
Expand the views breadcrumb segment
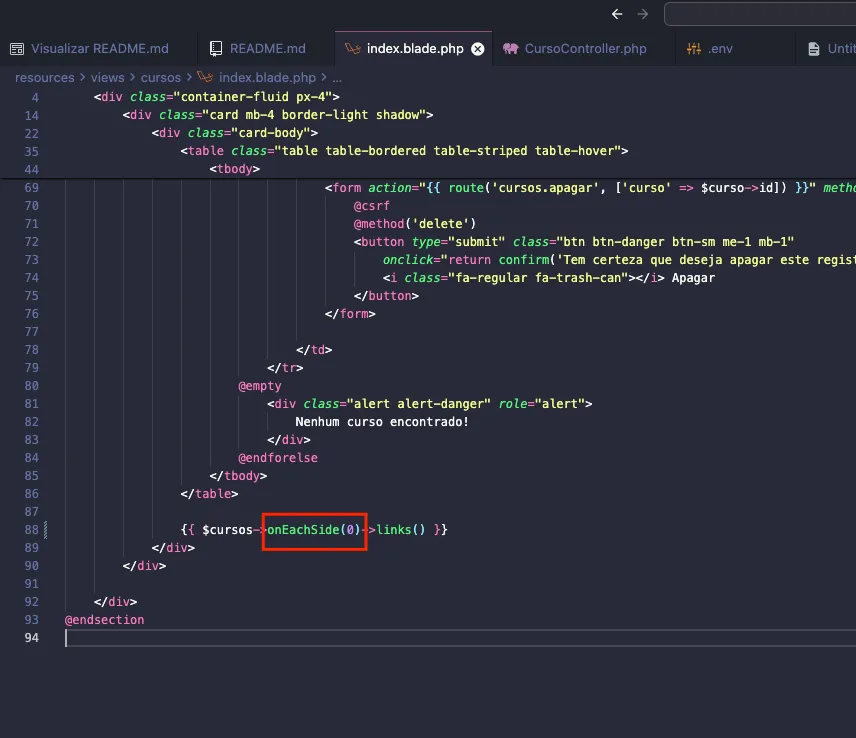point(107,77)
